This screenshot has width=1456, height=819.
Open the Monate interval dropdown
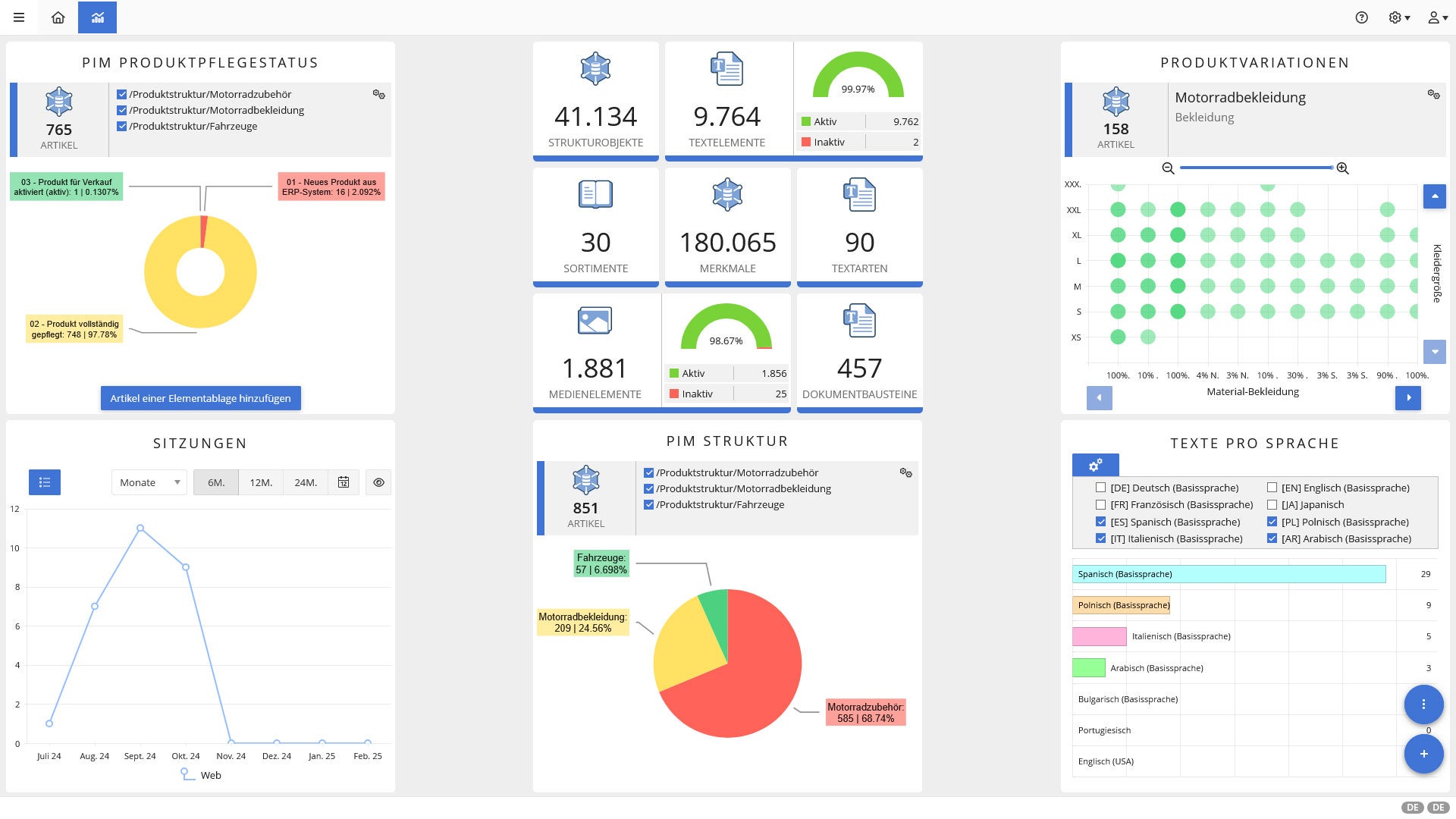149,482
